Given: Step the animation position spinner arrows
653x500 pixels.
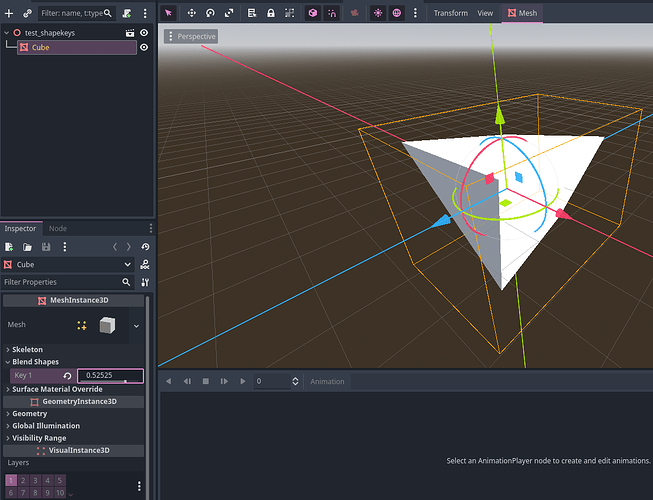Looking at the screenshot, I should [x=295, y=381].
